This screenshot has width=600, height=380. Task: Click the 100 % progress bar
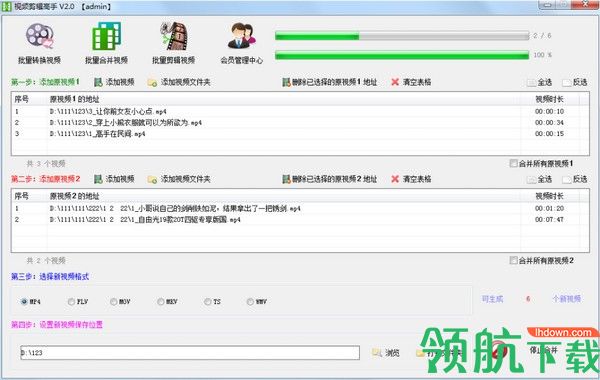[402, 55]
